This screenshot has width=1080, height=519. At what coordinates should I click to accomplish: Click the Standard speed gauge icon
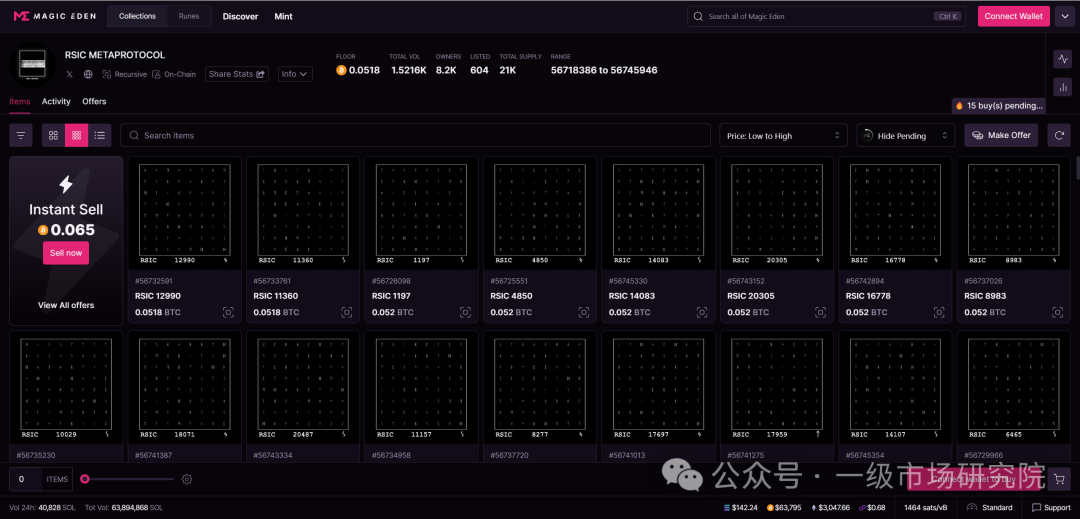(x=973, y=507)
